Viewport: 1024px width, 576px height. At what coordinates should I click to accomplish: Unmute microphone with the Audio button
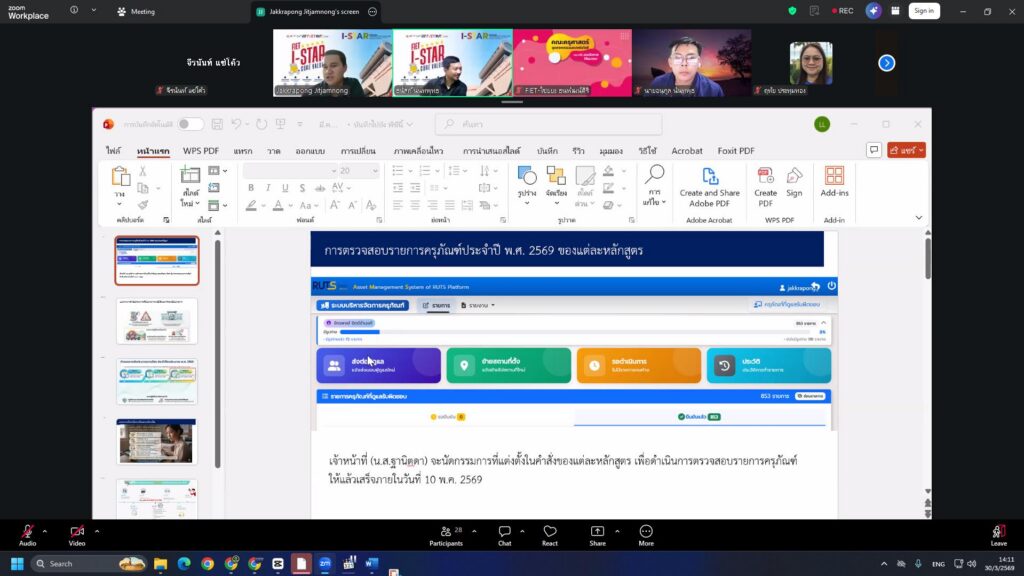click(x=27, y=531)
